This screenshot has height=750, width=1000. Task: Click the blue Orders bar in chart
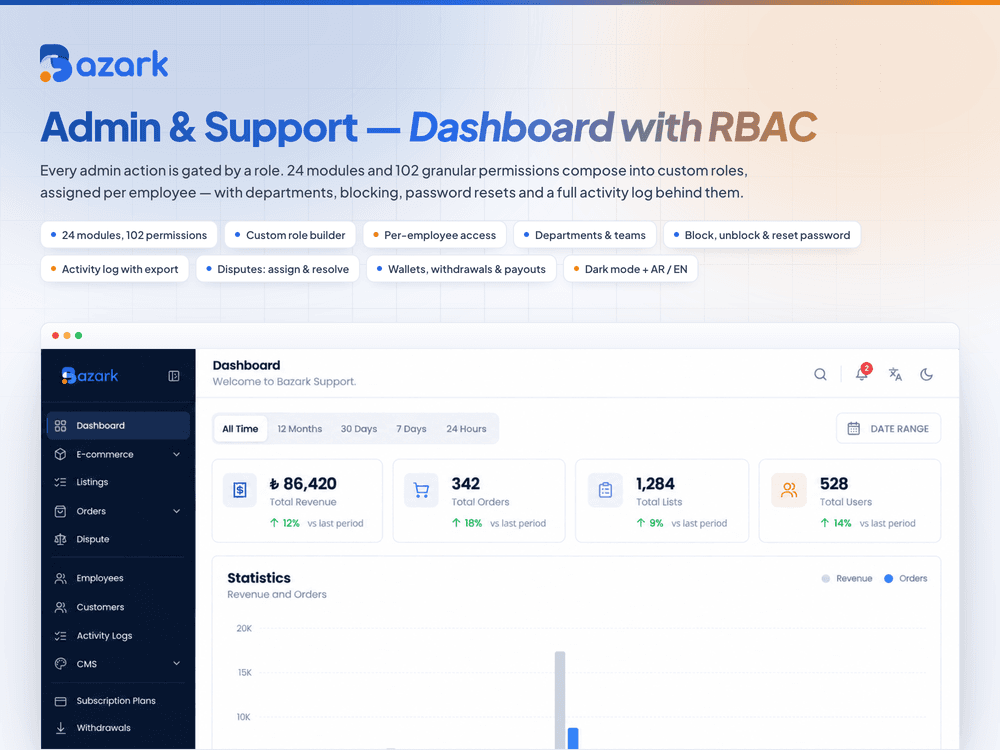[573, 739]
